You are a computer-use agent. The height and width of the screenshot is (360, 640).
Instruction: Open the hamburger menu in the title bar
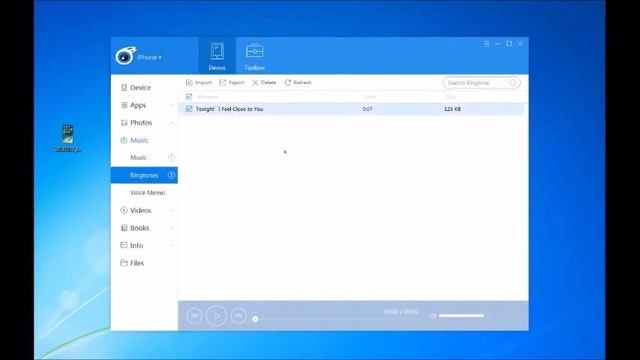pyautogui.click(x=487, y=44)
